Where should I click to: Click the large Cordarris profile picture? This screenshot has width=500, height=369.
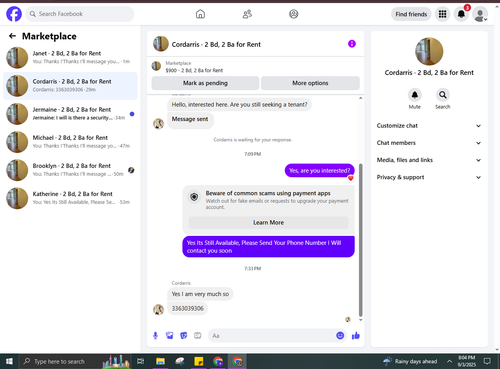(x=429, y=51)
